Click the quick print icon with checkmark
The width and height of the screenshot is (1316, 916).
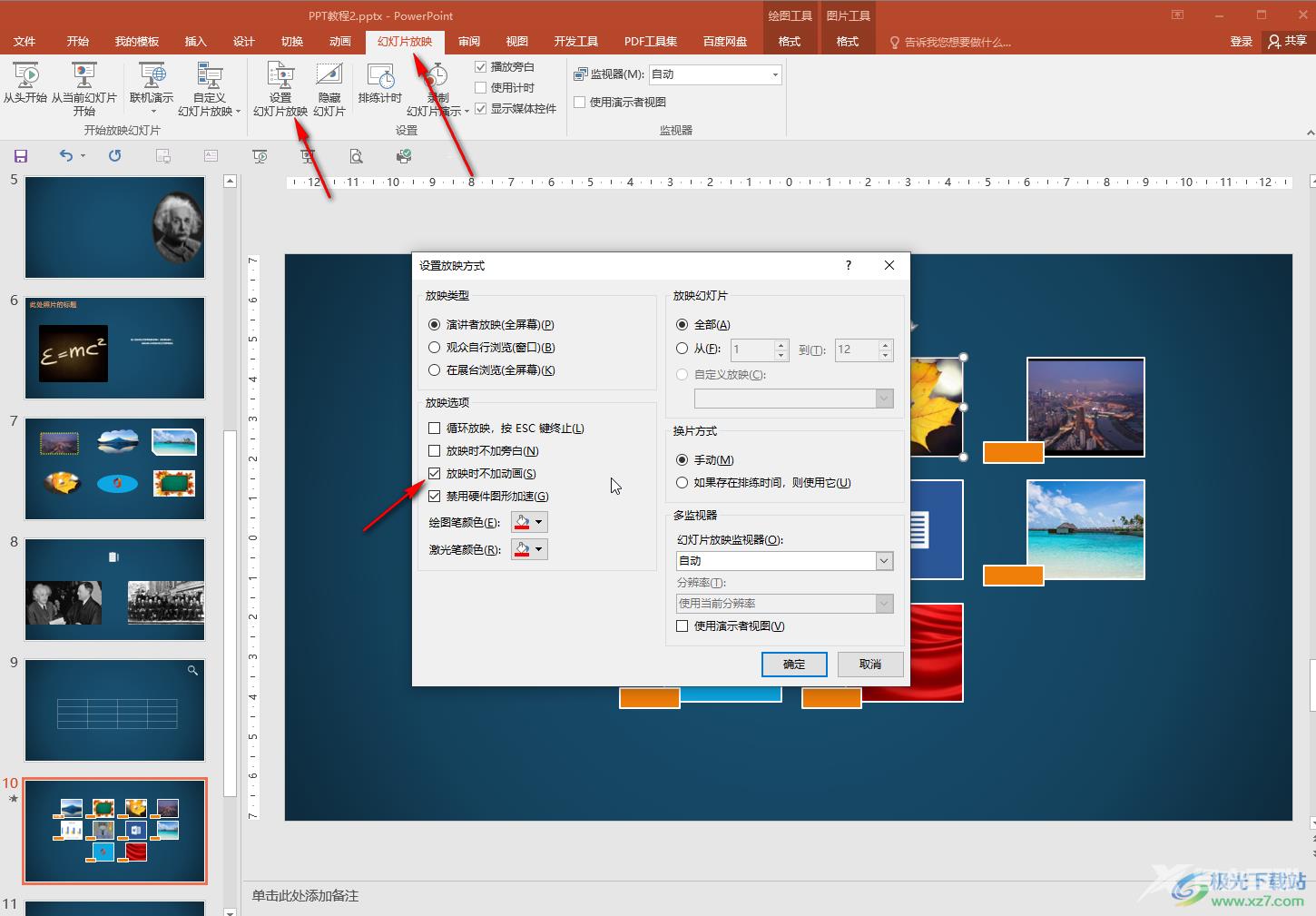click(404, 156)
